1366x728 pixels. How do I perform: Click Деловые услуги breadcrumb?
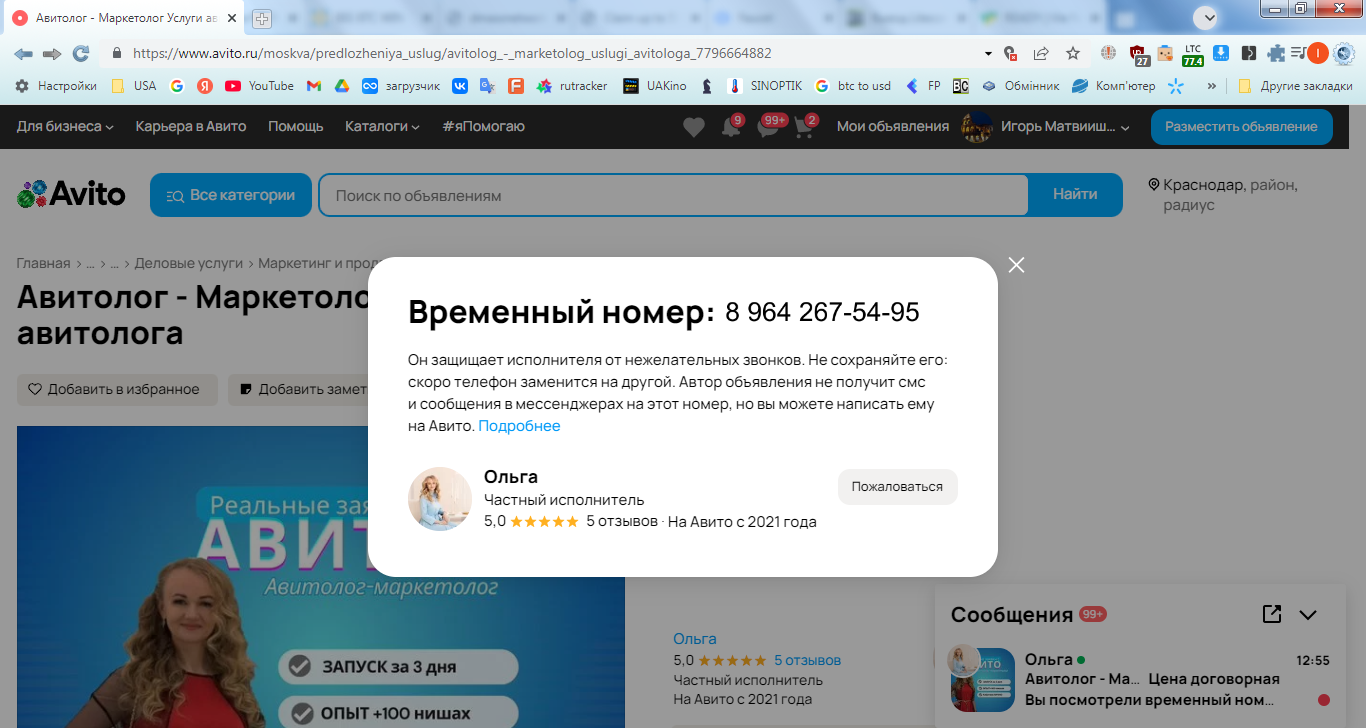click(x=189, y=264)
